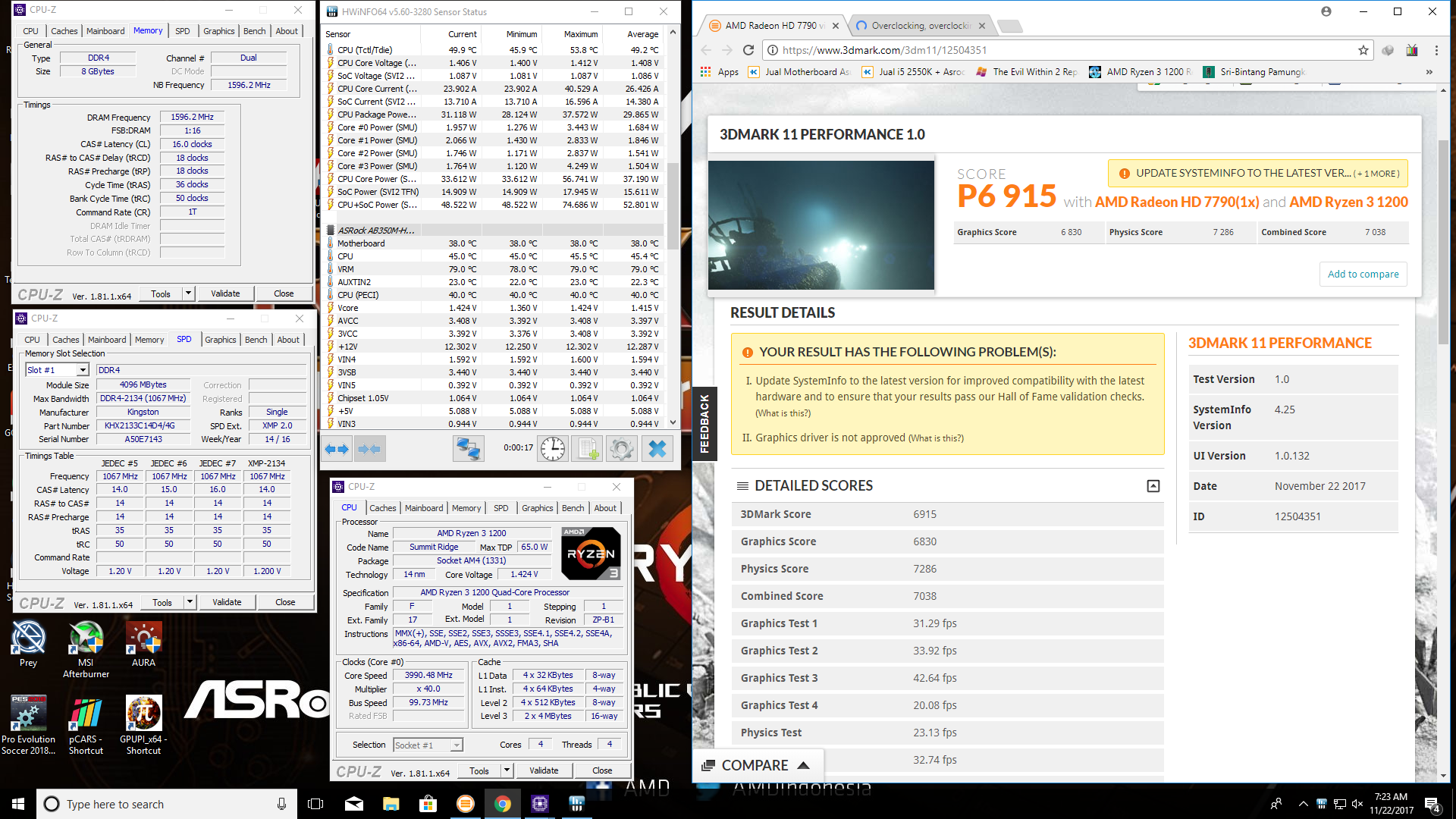
Task: Open HWiNFO network monitors icon
Action: point(468,449)
